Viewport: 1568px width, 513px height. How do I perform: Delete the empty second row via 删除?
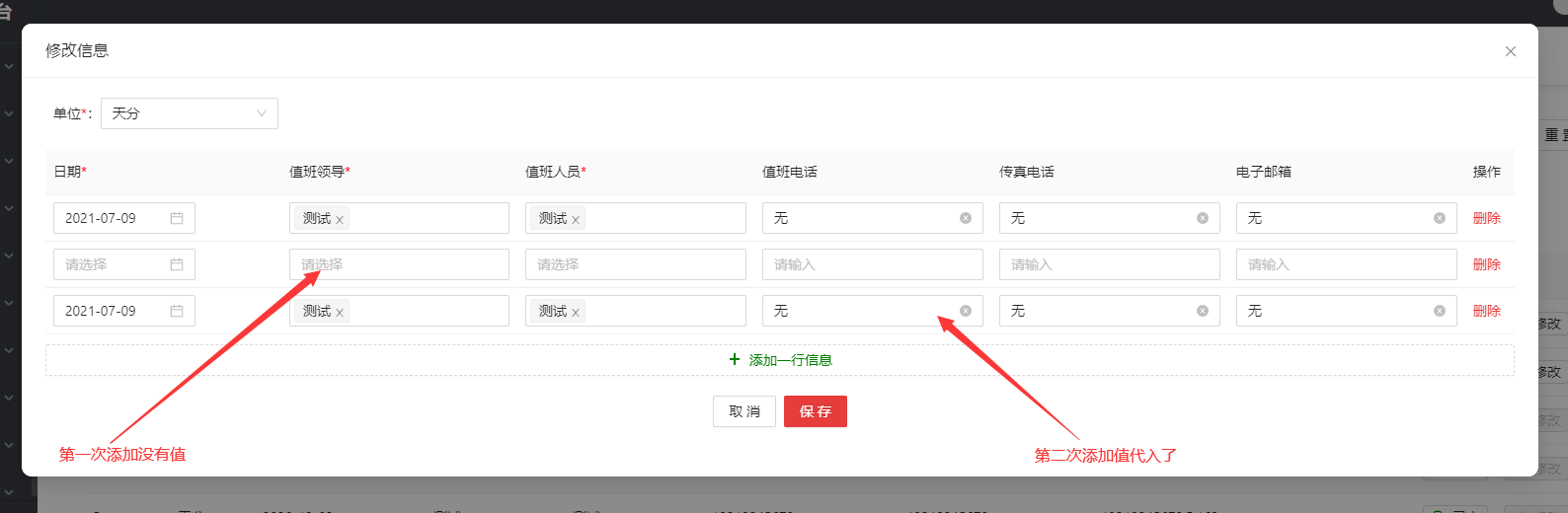click(1487, 264)
